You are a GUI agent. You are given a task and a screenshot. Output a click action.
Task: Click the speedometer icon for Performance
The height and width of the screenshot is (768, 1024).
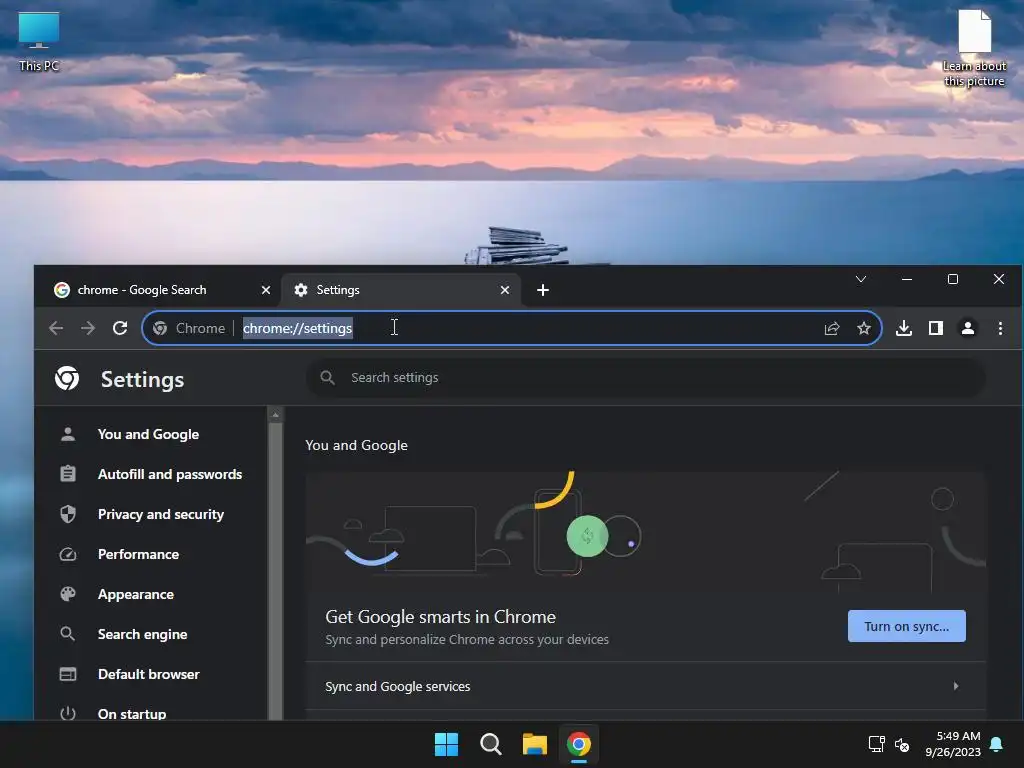pyautogui.click(x=68, y=554)
